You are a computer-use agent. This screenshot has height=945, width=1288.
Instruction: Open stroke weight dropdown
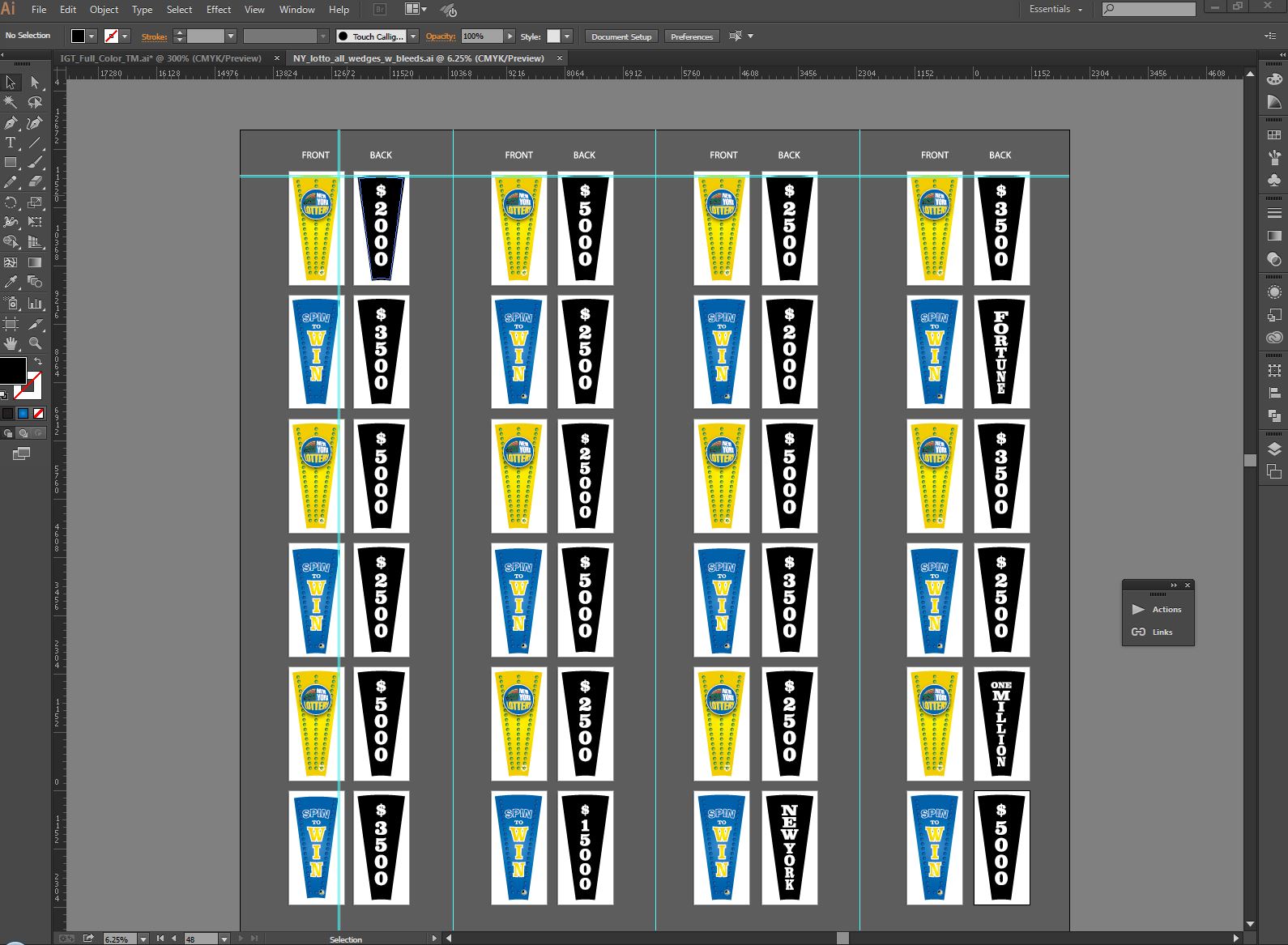231,36
